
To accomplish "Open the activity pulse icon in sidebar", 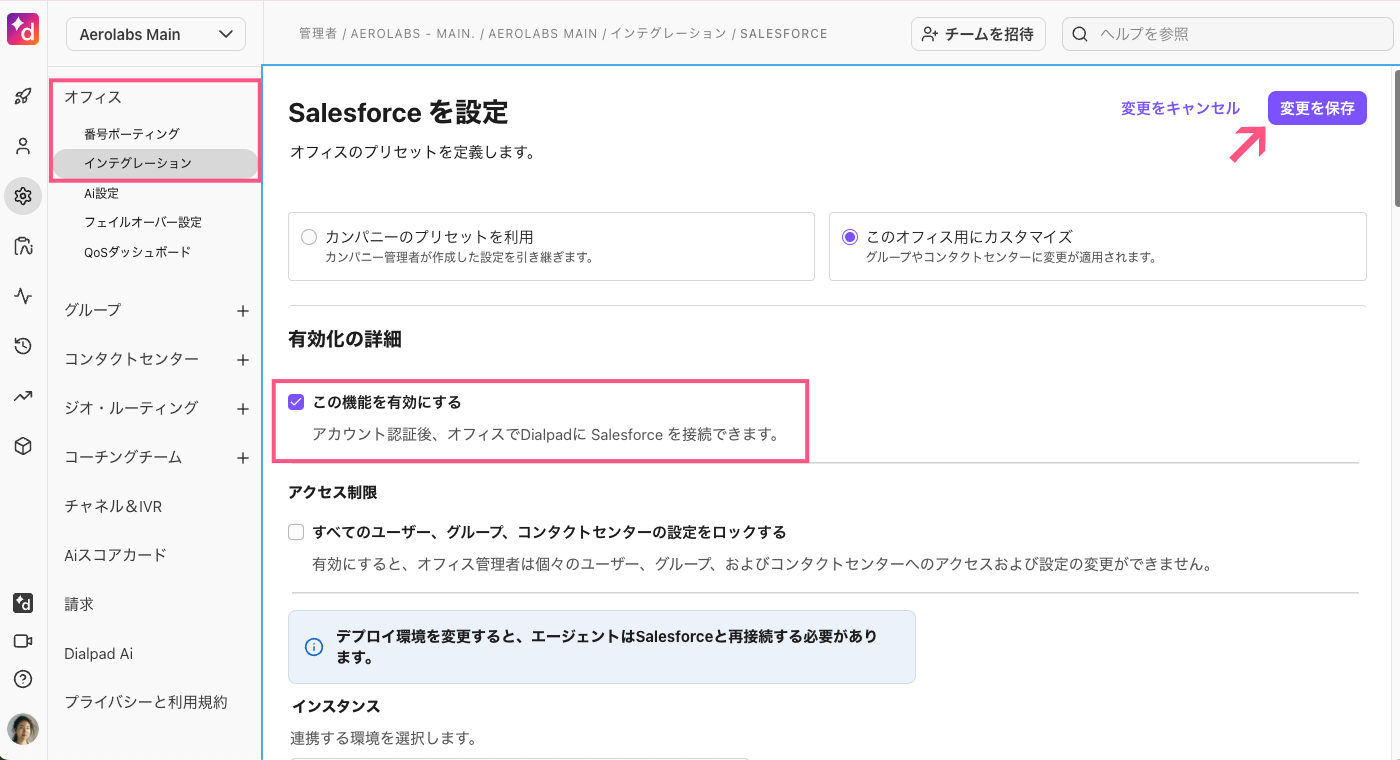I will [23, 296].
